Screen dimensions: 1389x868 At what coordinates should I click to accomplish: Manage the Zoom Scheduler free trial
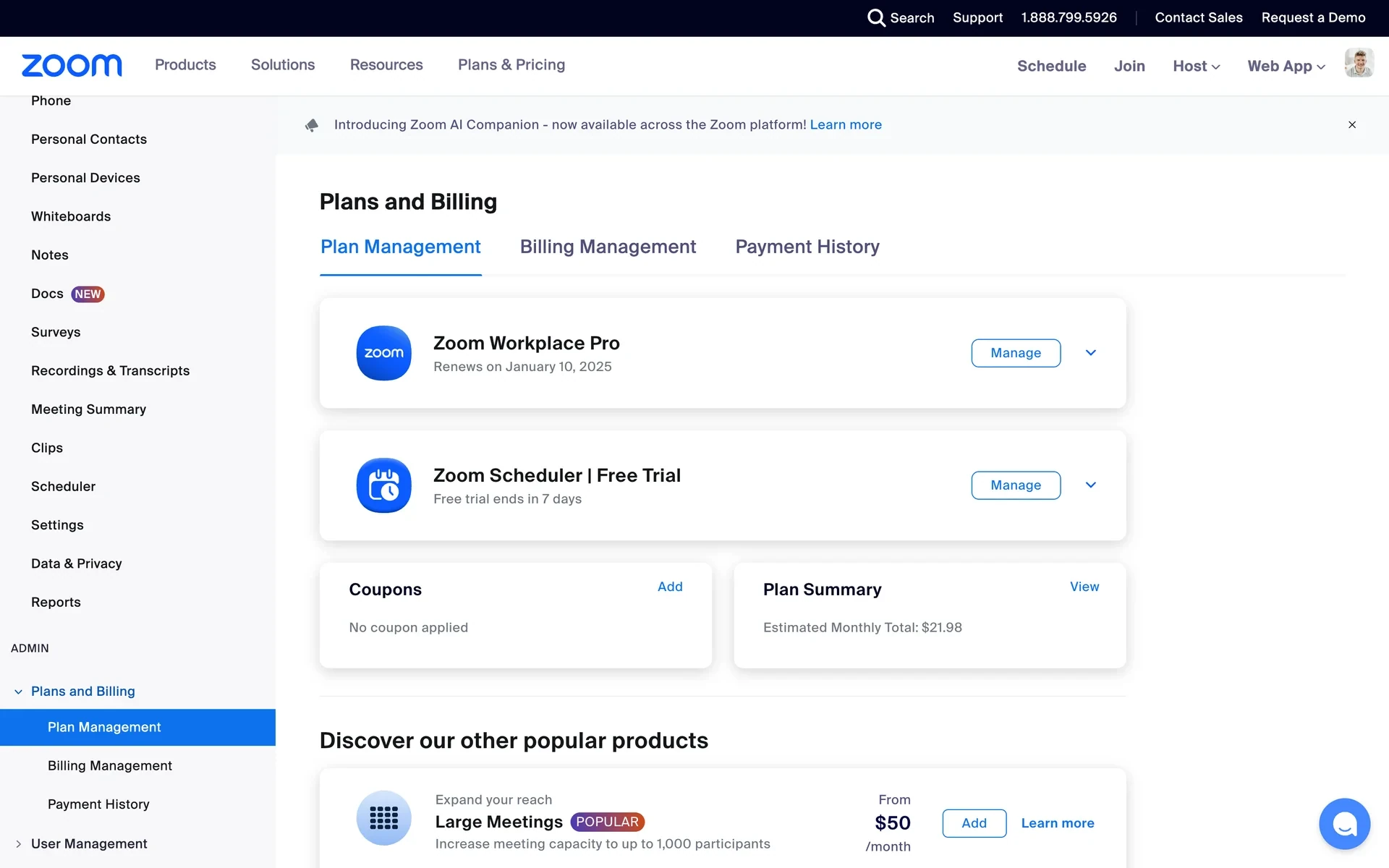1016,485
